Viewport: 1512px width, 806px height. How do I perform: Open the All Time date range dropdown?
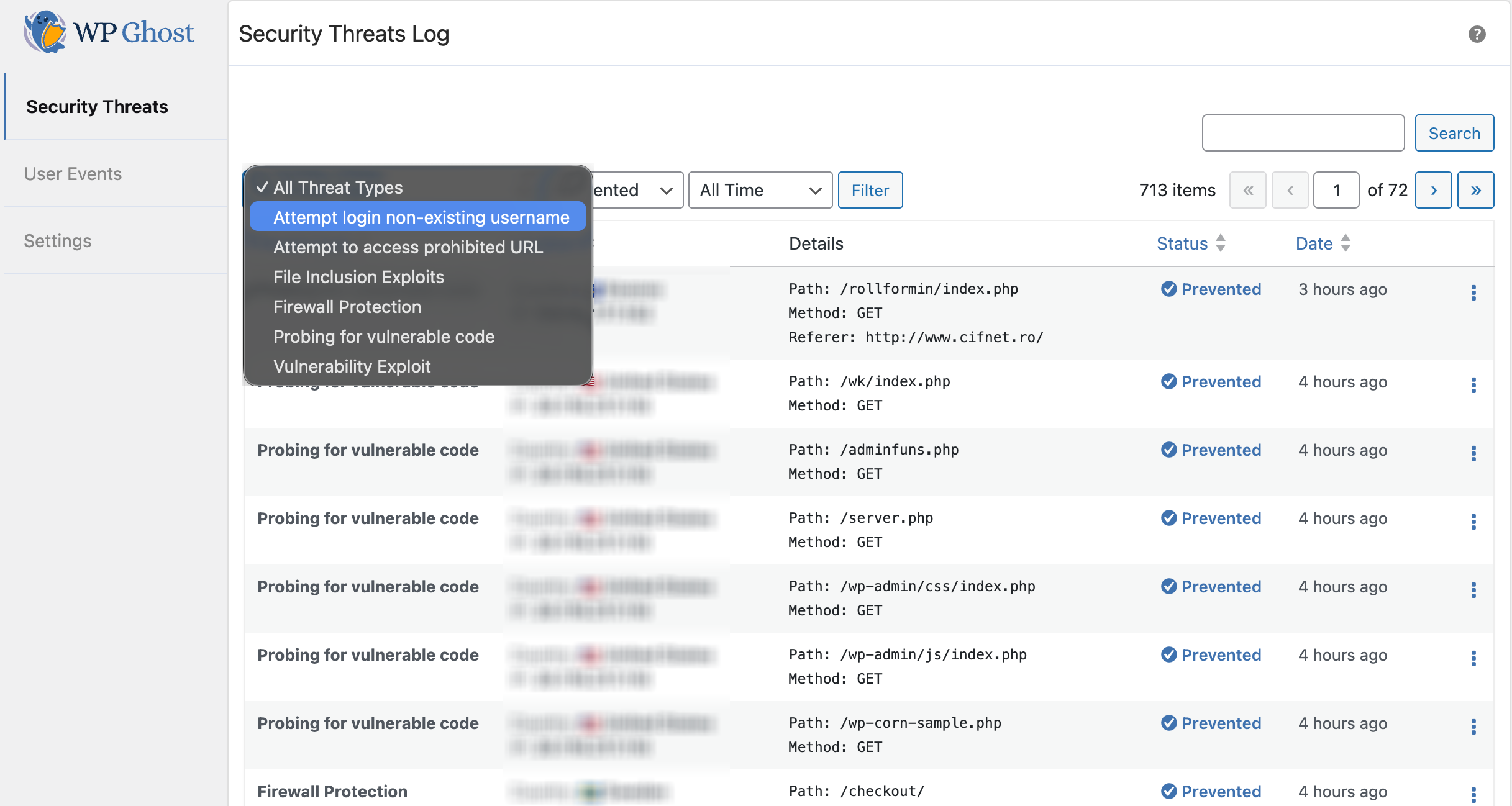(760, 190)
